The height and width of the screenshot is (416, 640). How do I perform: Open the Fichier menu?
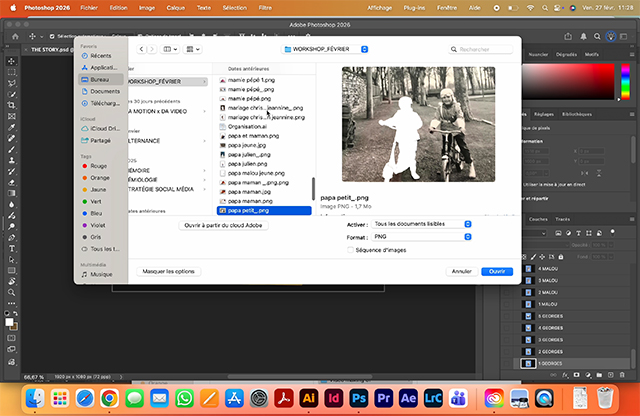[x=89, y=8]
